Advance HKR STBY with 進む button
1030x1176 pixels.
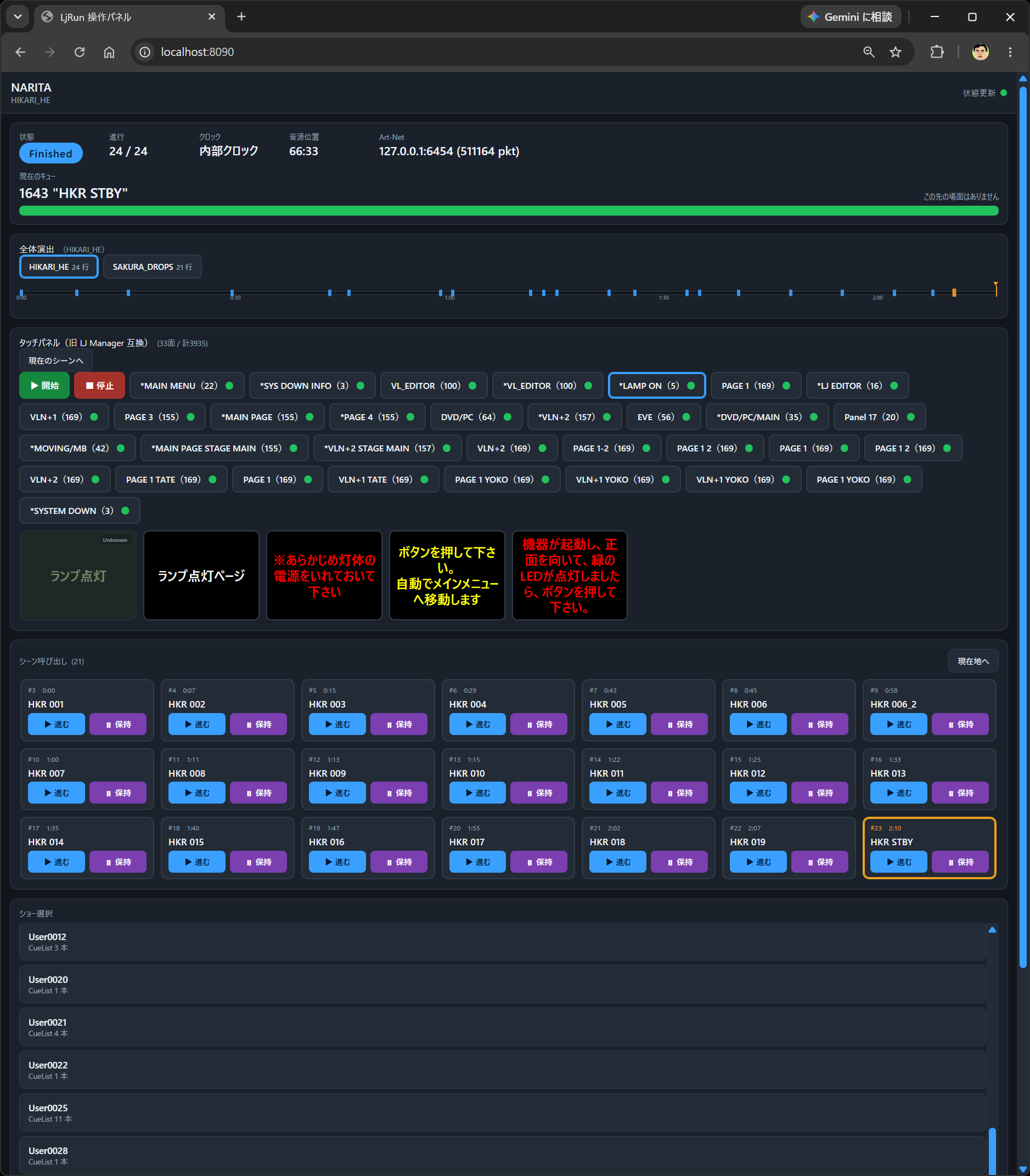898,861
